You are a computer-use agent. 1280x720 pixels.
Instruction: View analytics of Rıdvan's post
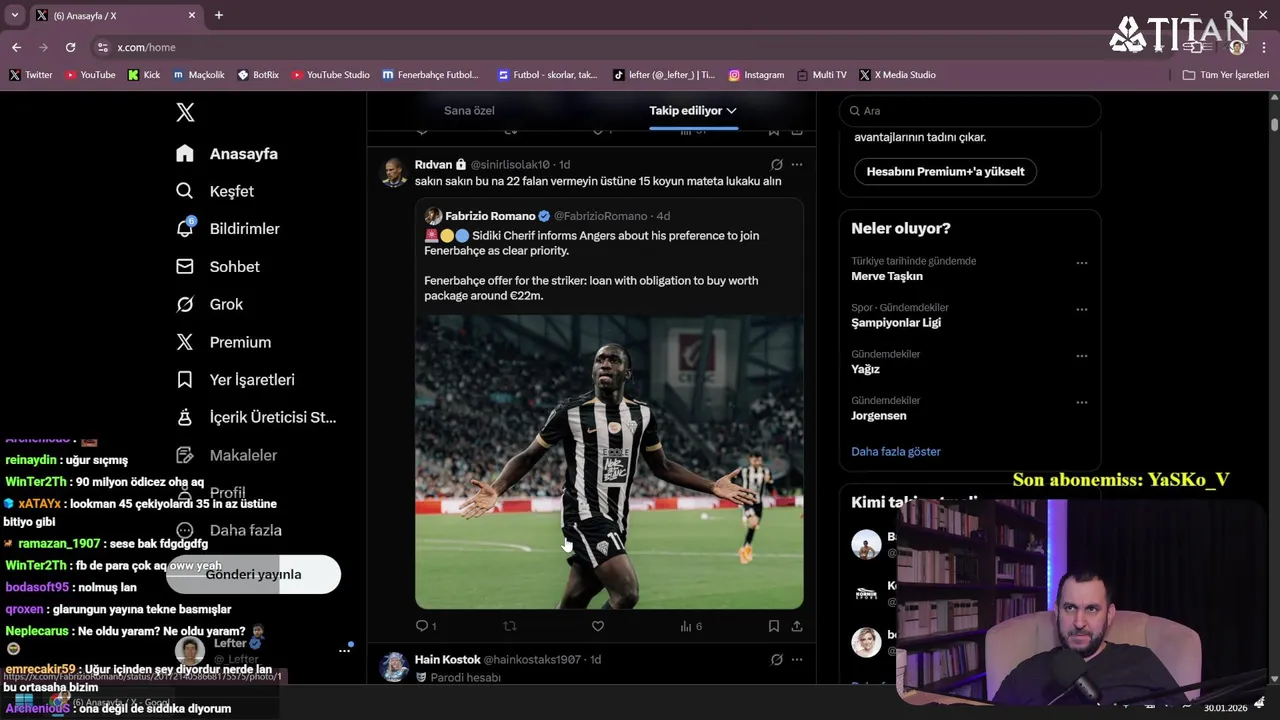click(691, 626)
